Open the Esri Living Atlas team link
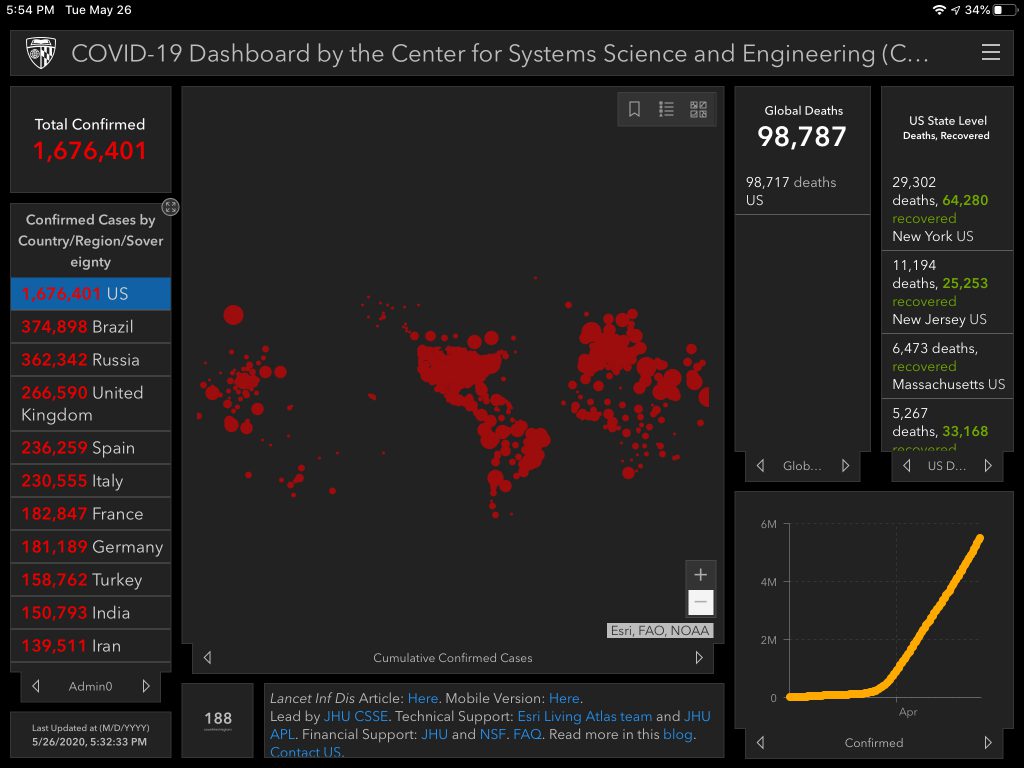Image resolution: width=1024 pixels, height=768 pixels. coord(584,716)
